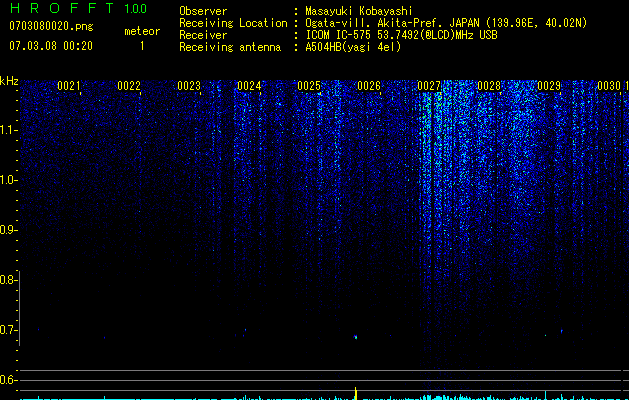Click time marker 0025
Screen dimensions: 629x400
pos(309,85)
